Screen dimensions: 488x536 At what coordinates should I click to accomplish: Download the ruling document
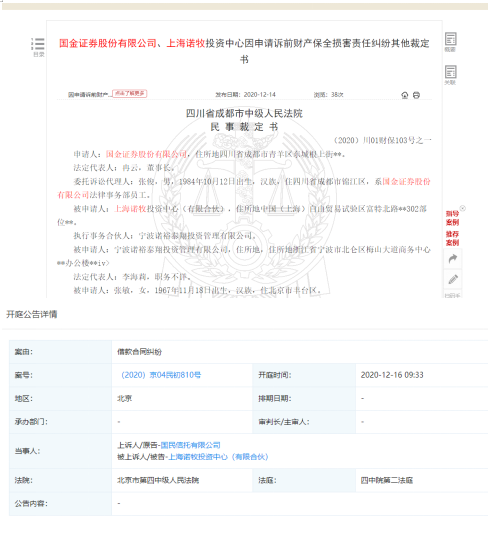click(x=405, y=95)
